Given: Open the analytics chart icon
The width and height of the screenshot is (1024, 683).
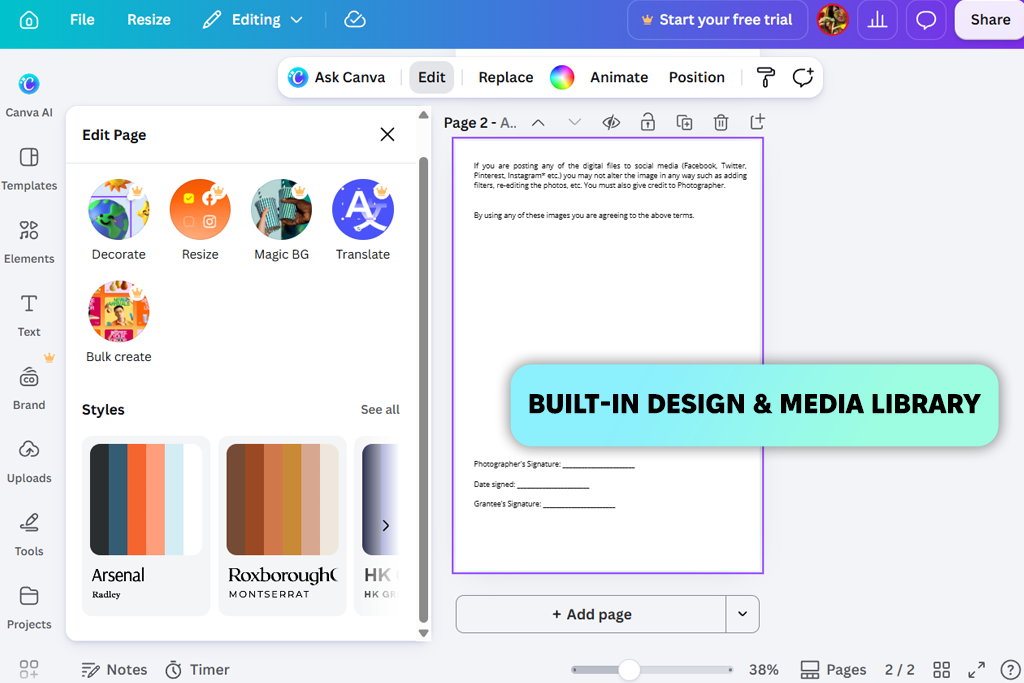Looking at the screenshot, I should pos(877,20).
